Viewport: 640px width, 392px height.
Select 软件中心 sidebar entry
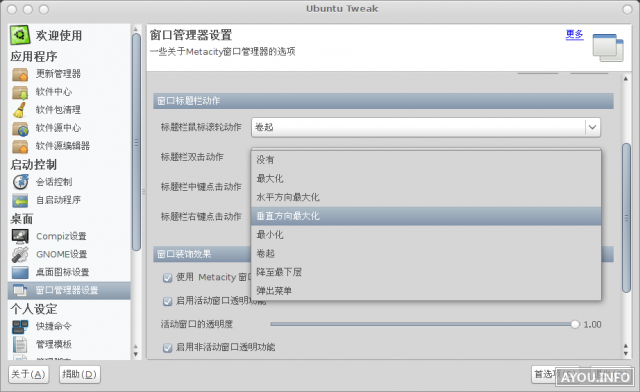54,92
